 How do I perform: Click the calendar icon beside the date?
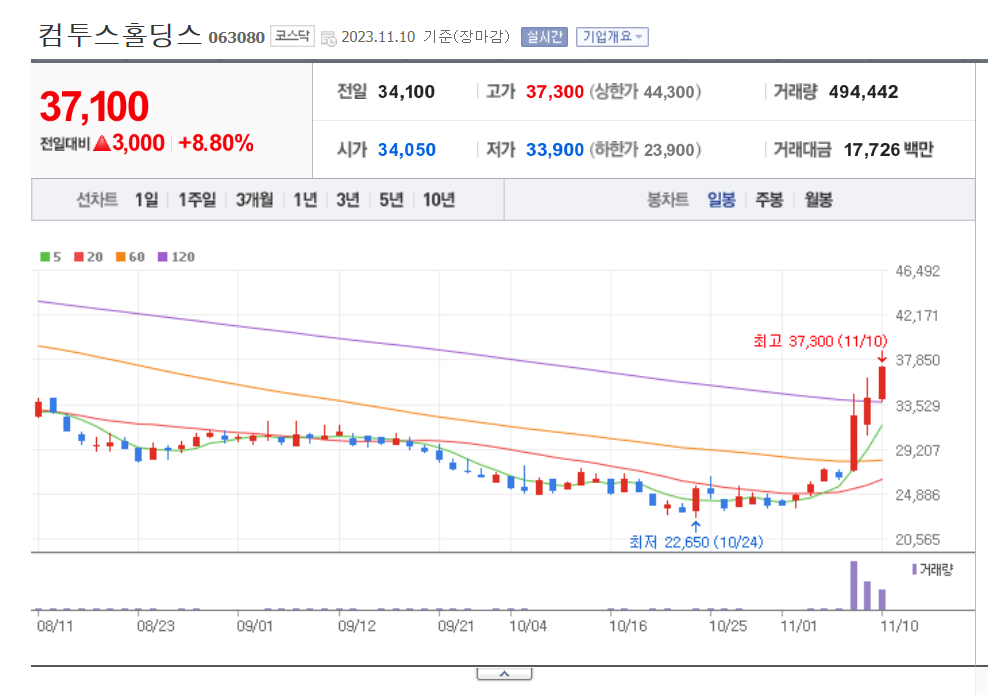click(328, 38)
